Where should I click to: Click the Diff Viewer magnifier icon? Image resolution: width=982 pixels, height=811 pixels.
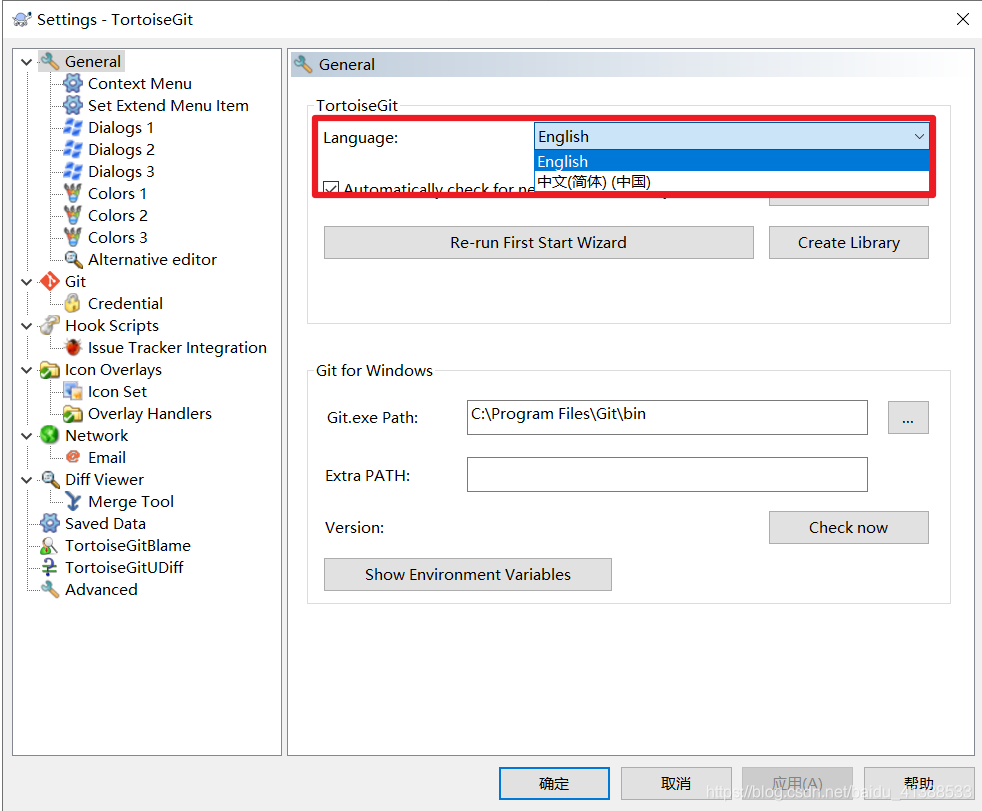[49, 479]
